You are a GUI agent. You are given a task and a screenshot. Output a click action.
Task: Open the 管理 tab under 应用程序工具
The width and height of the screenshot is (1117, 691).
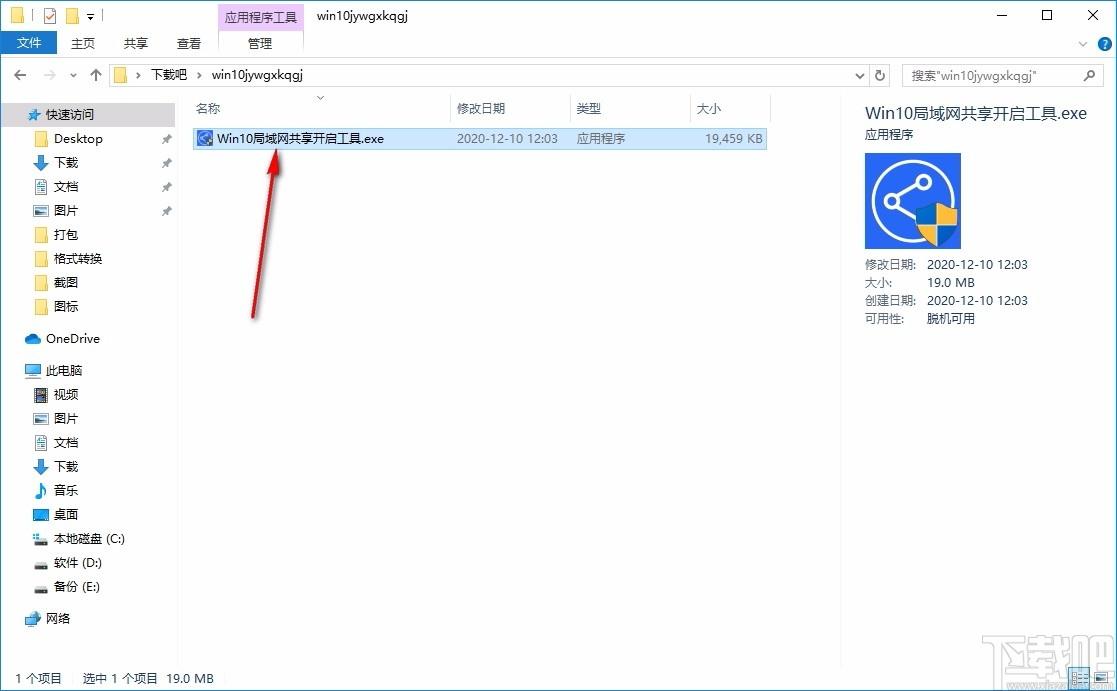(x=260, y=43)
